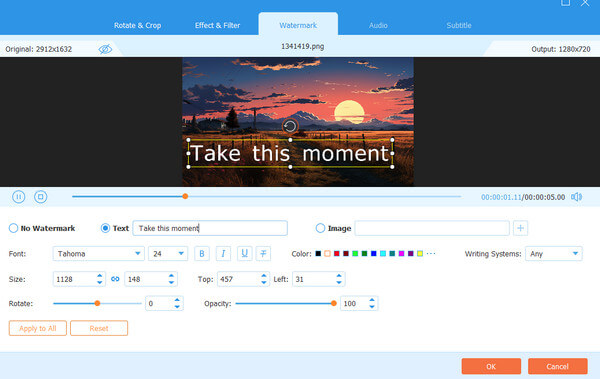Pause playback with the pause icon
This screenshot has width=600, height=379.
[x=18, y=197]
